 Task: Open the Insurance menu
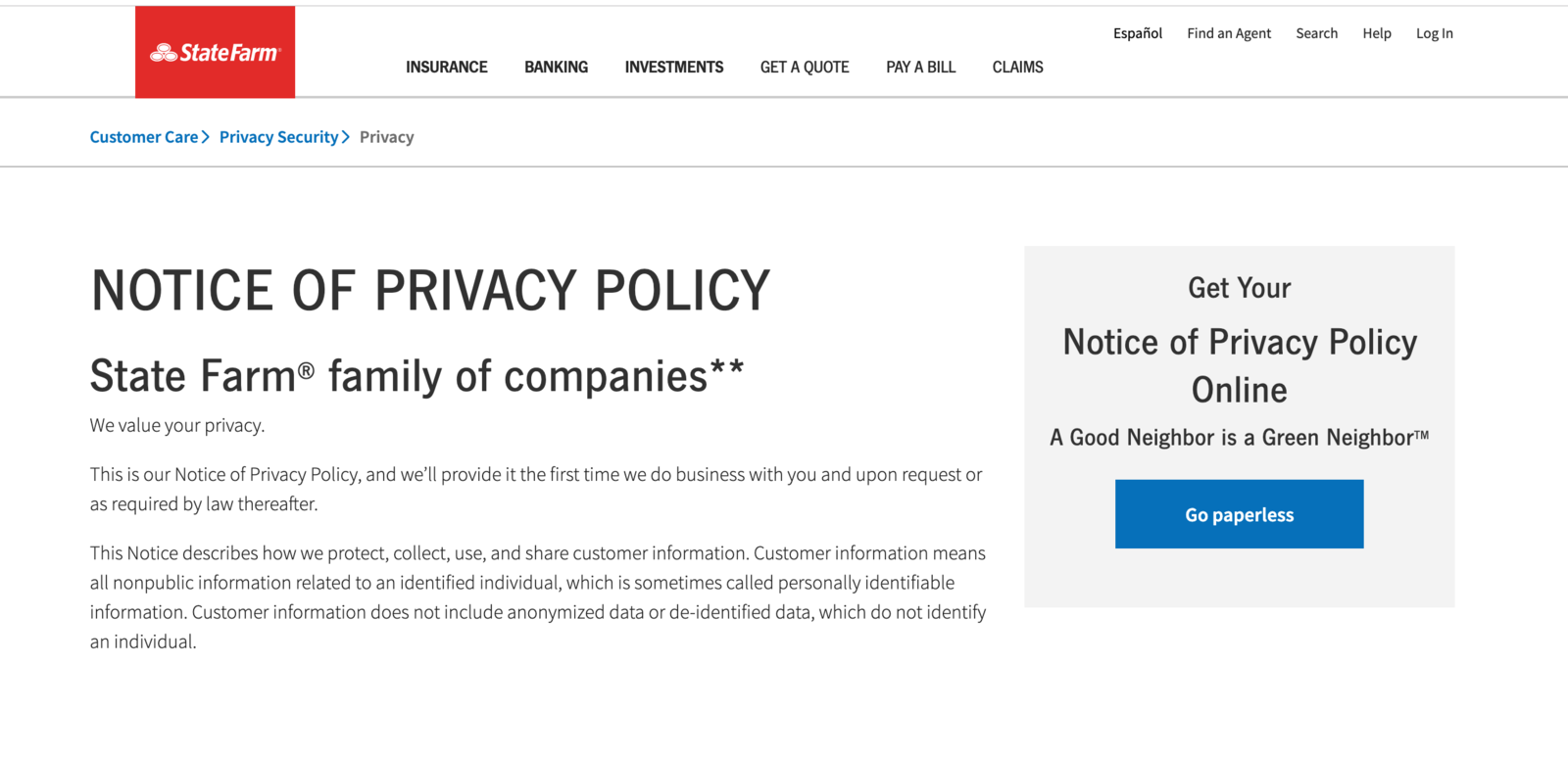tap(447, 67)
